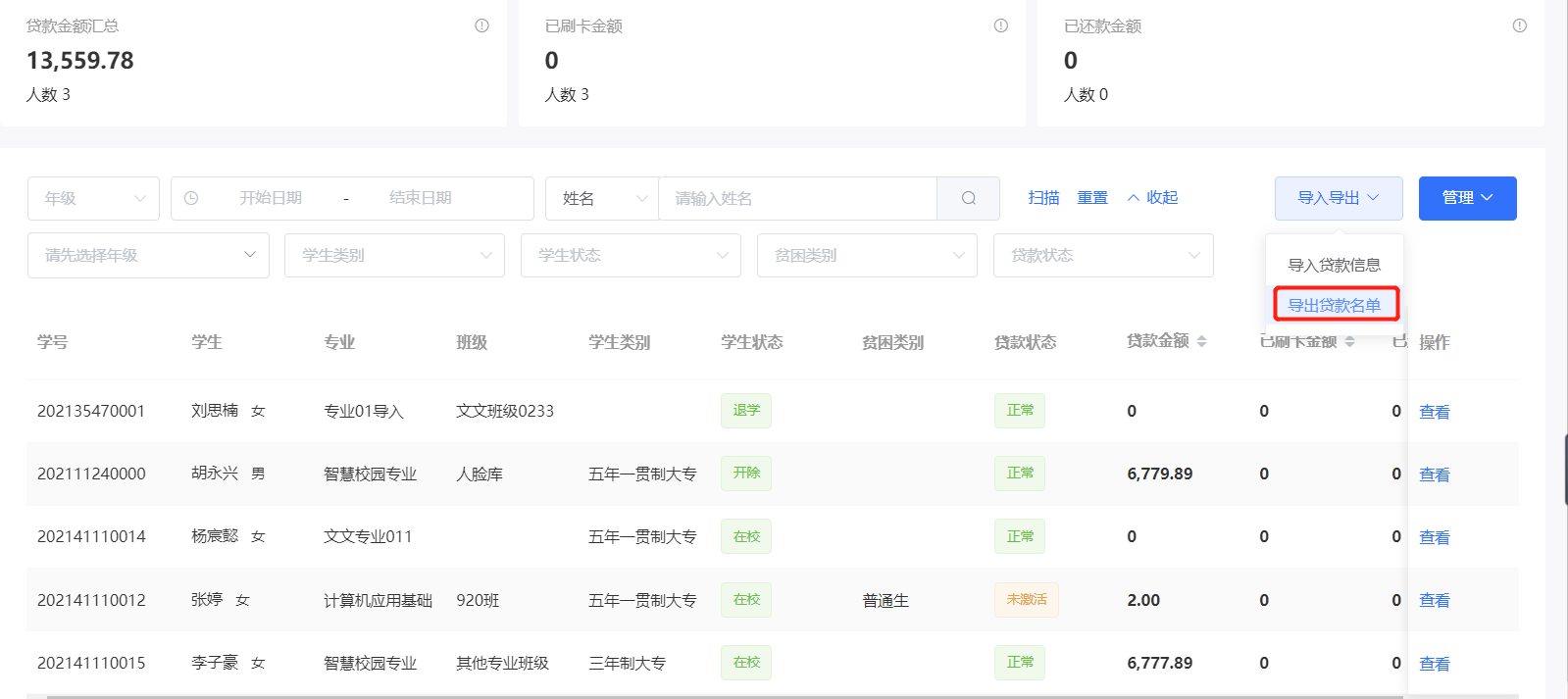Click the search magnifier button
Viewport: 1568px width, 699px height.
968,198
